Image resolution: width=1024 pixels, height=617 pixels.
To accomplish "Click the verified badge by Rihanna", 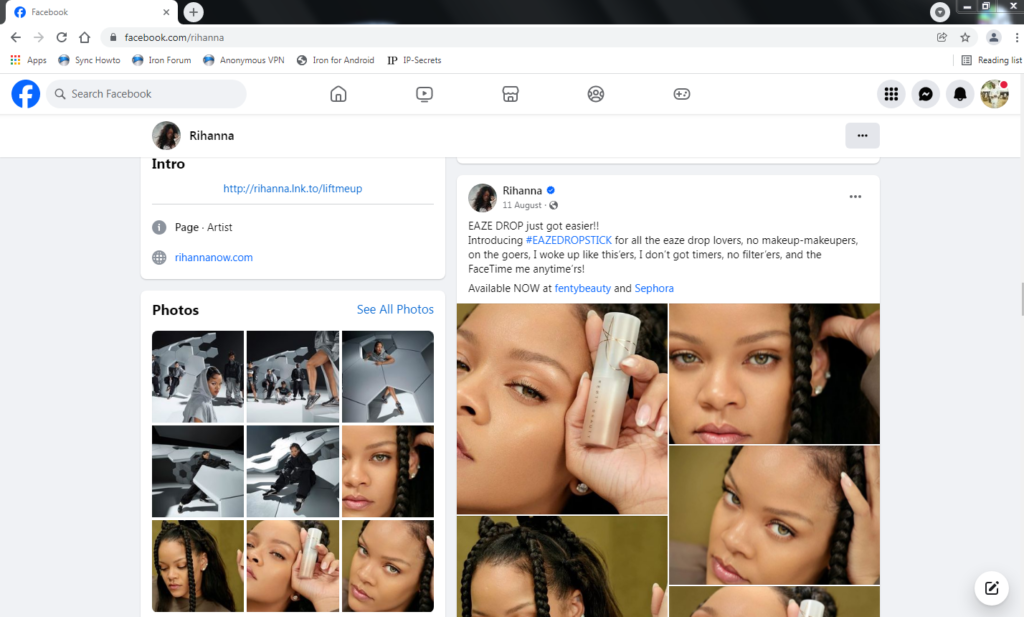I will [551, 191].
